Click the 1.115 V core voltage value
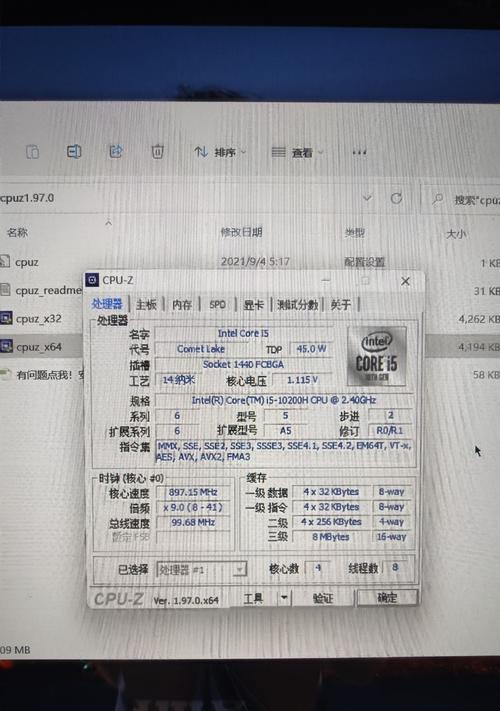The height and width of the screenshot is (711, 500). click(302, 380)
